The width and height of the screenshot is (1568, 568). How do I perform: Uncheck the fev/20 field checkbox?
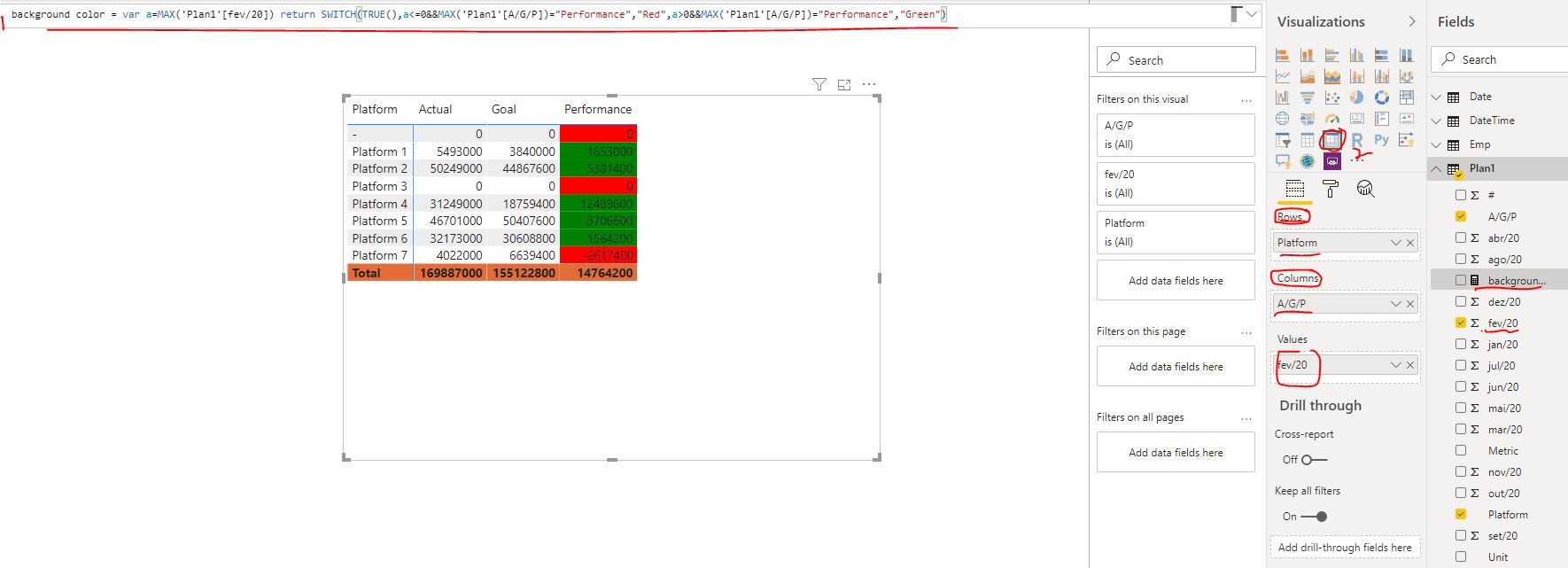point(1461,323)
